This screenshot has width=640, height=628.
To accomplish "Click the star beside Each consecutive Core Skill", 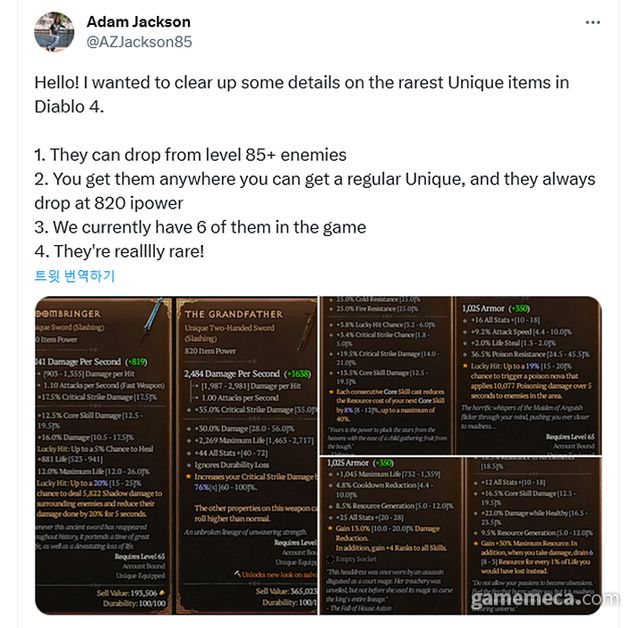I will 331,392.
